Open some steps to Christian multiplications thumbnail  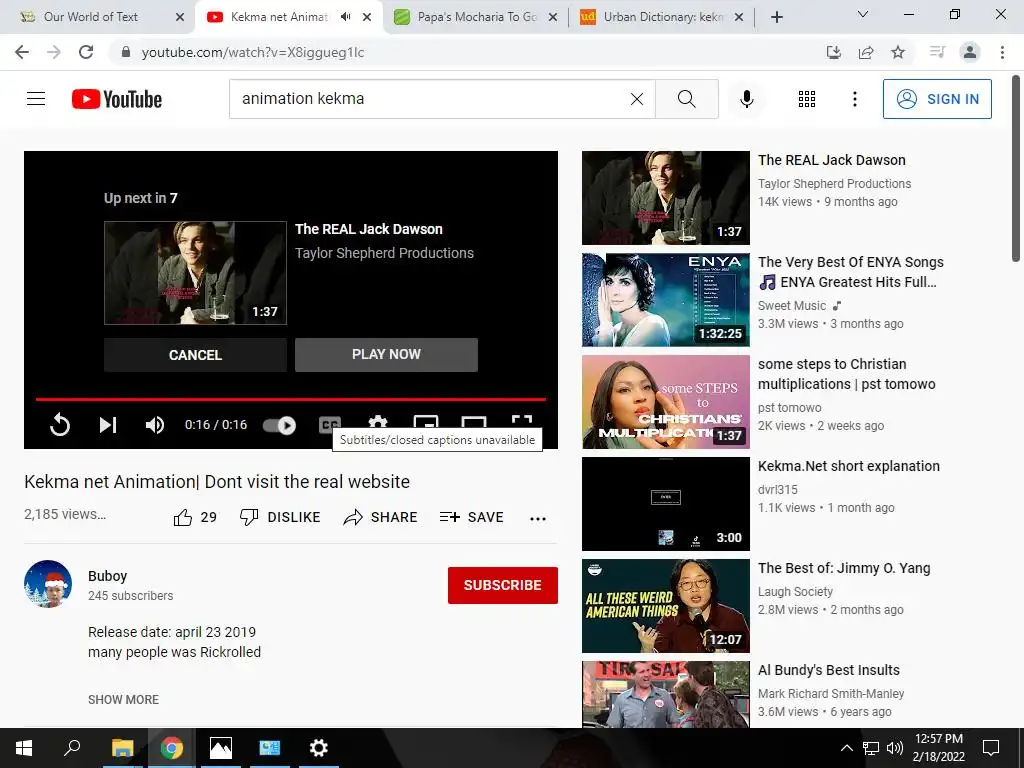[x=665, y=402]
